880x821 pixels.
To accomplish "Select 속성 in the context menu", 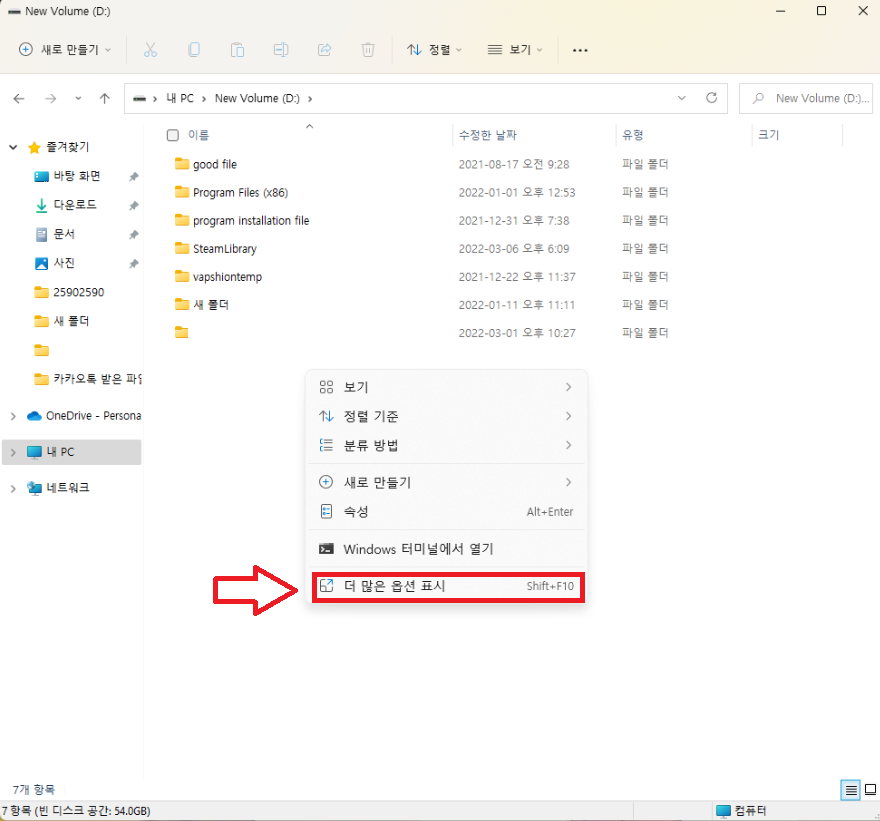I will coord(447,512).
